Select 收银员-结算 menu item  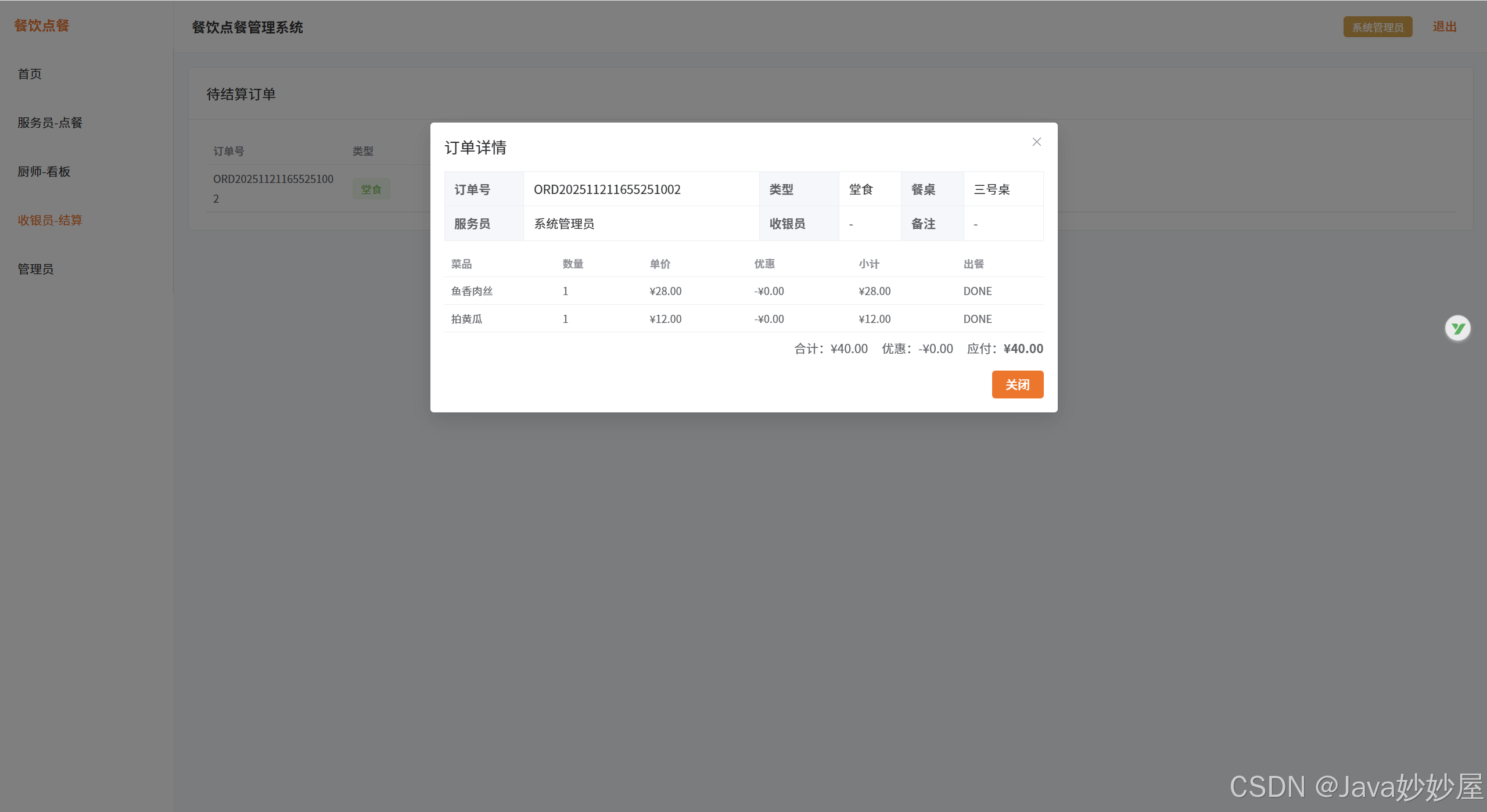50,220
